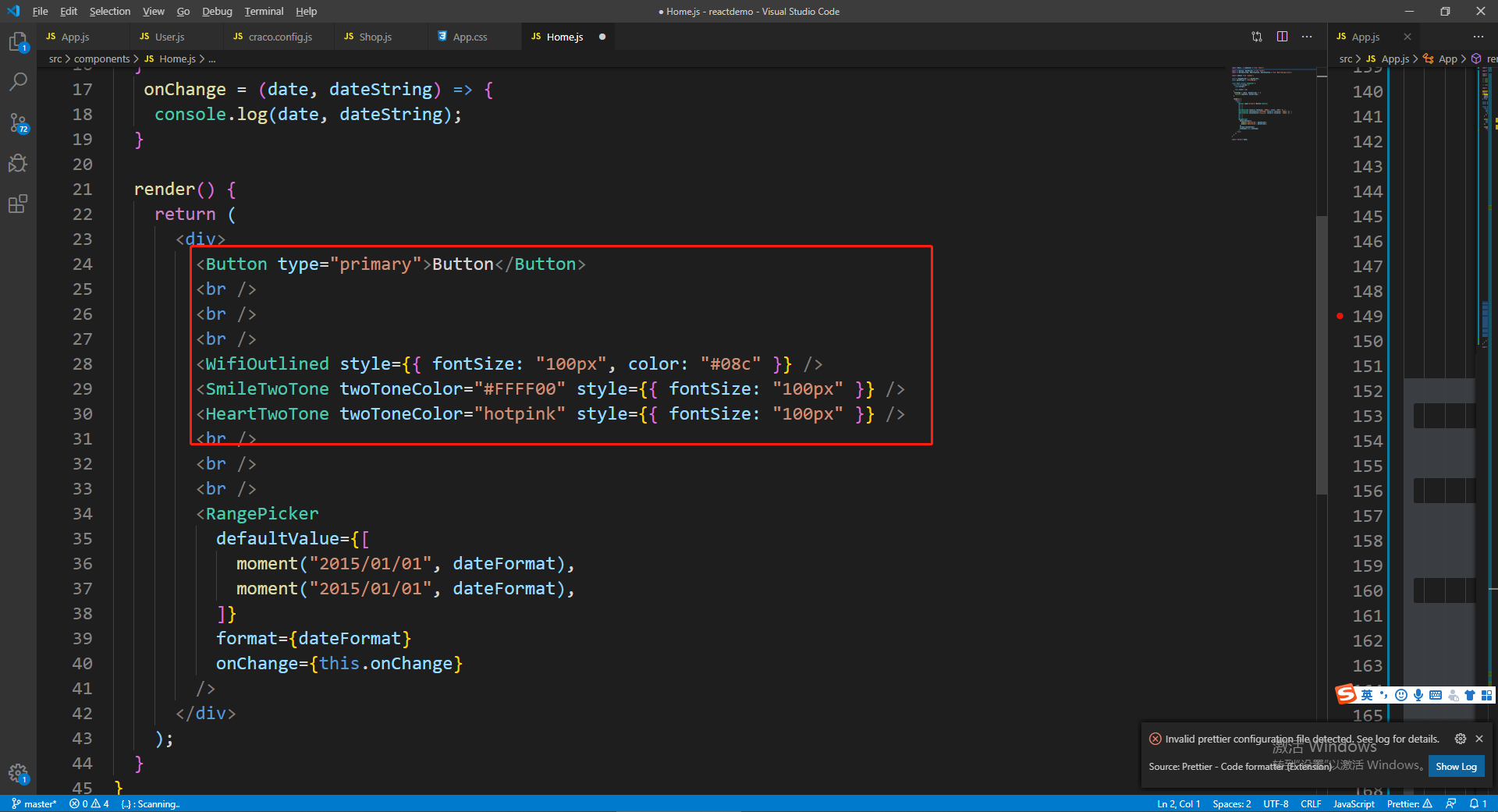Click the Prettier warning status item
The width and height of the screenshot is (1498, 812).
pos(1409,803)
